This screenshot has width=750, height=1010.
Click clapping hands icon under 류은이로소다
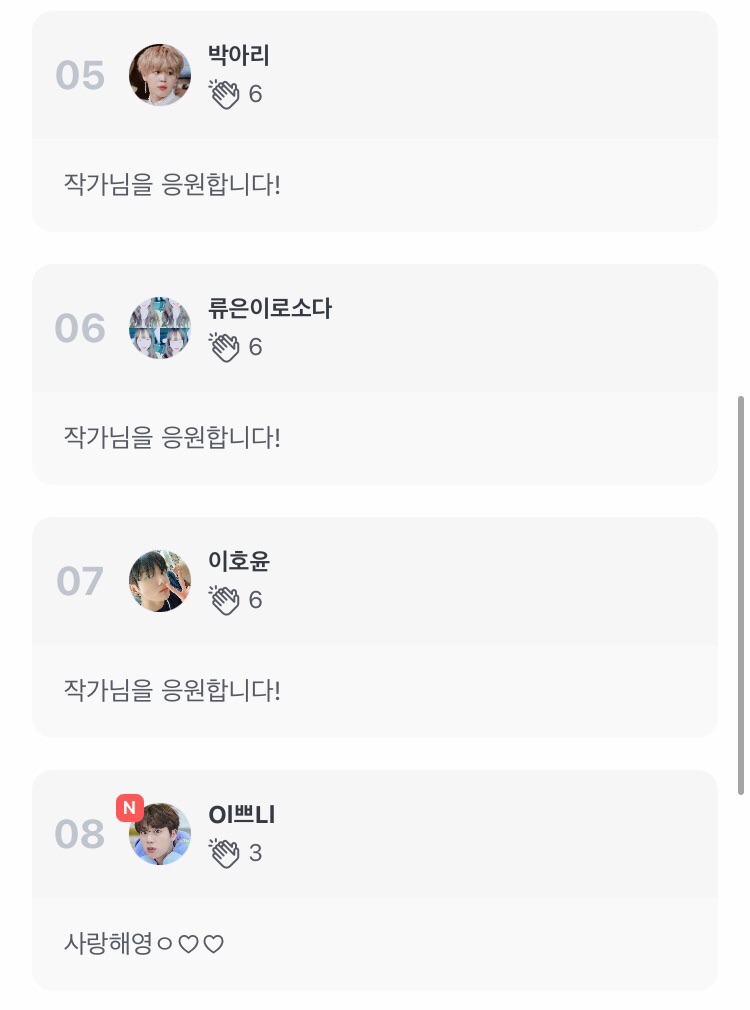coord(225,347)
